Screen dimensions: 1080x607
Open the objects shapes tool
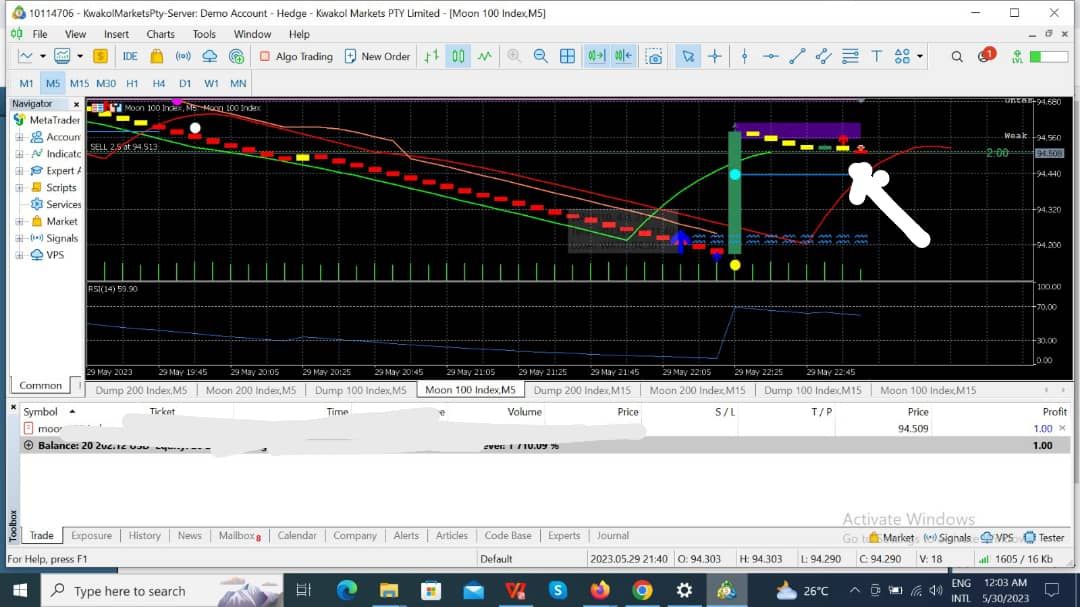pos(902,56)
